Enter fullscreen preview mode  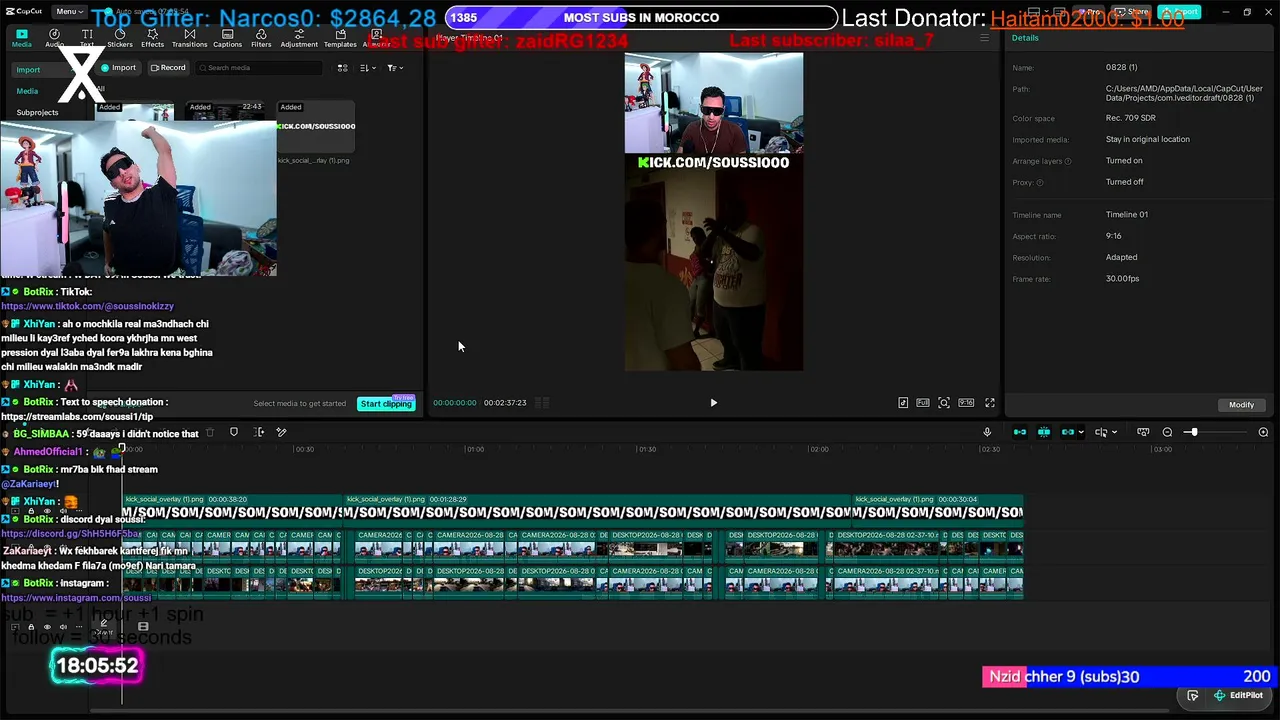click(x=990, y=403)
